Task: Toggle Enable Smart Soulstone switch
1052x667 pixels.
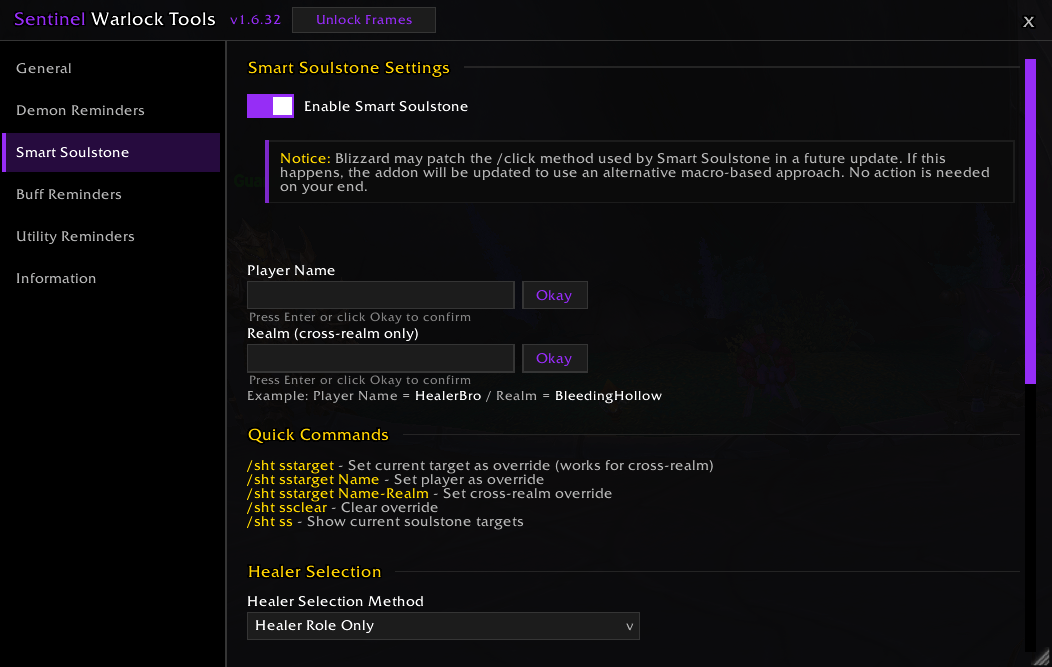Action: pos(270,106)
